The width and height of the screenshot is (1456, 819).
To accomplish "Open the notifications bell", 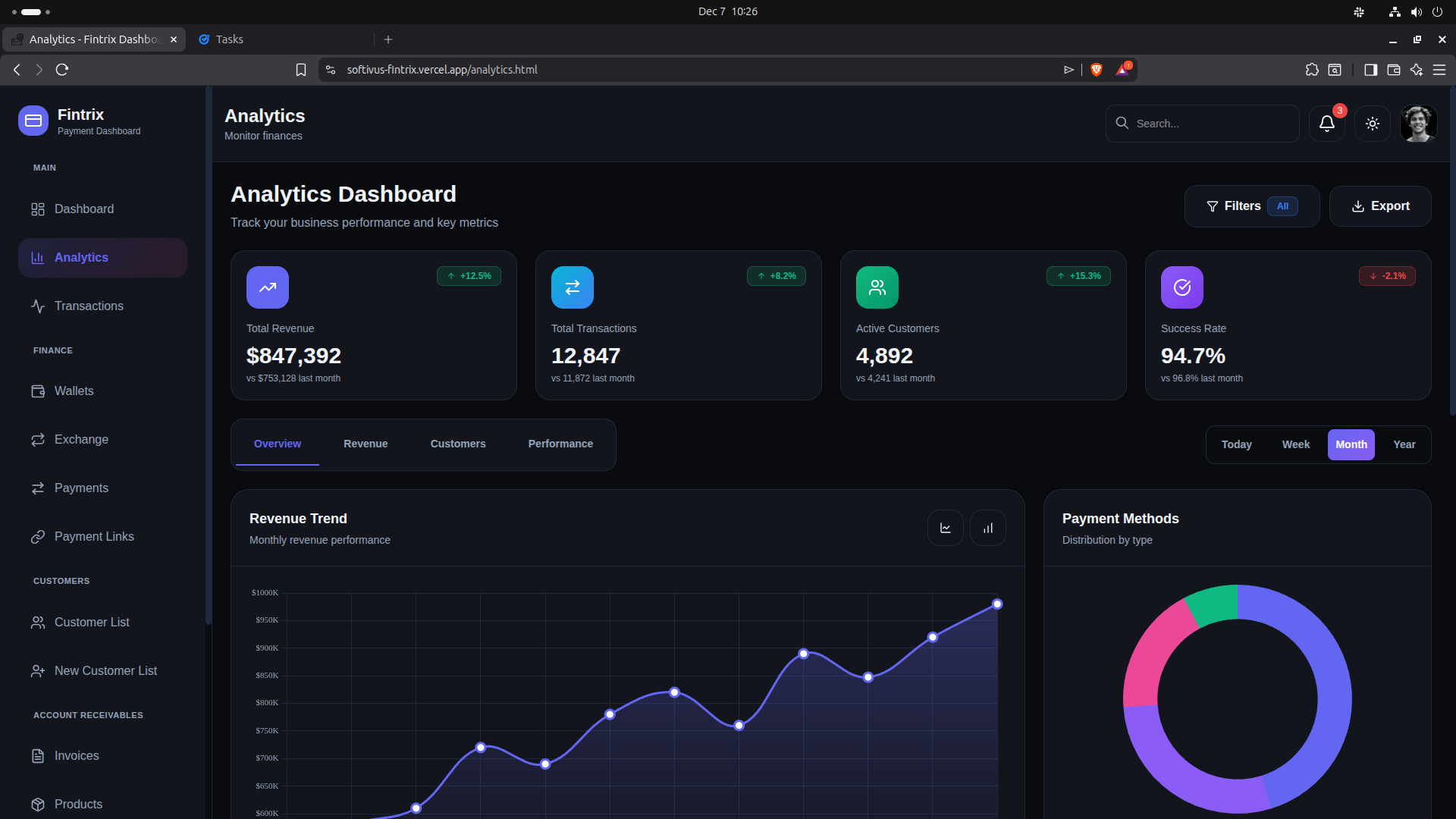I will 1326,123.
